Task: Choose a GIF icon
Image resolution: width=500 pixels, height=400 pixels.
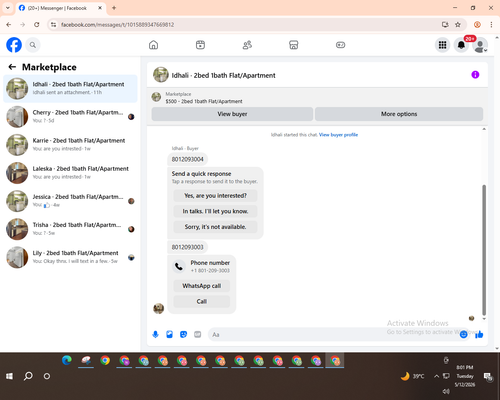Action: tap(198, 334)
